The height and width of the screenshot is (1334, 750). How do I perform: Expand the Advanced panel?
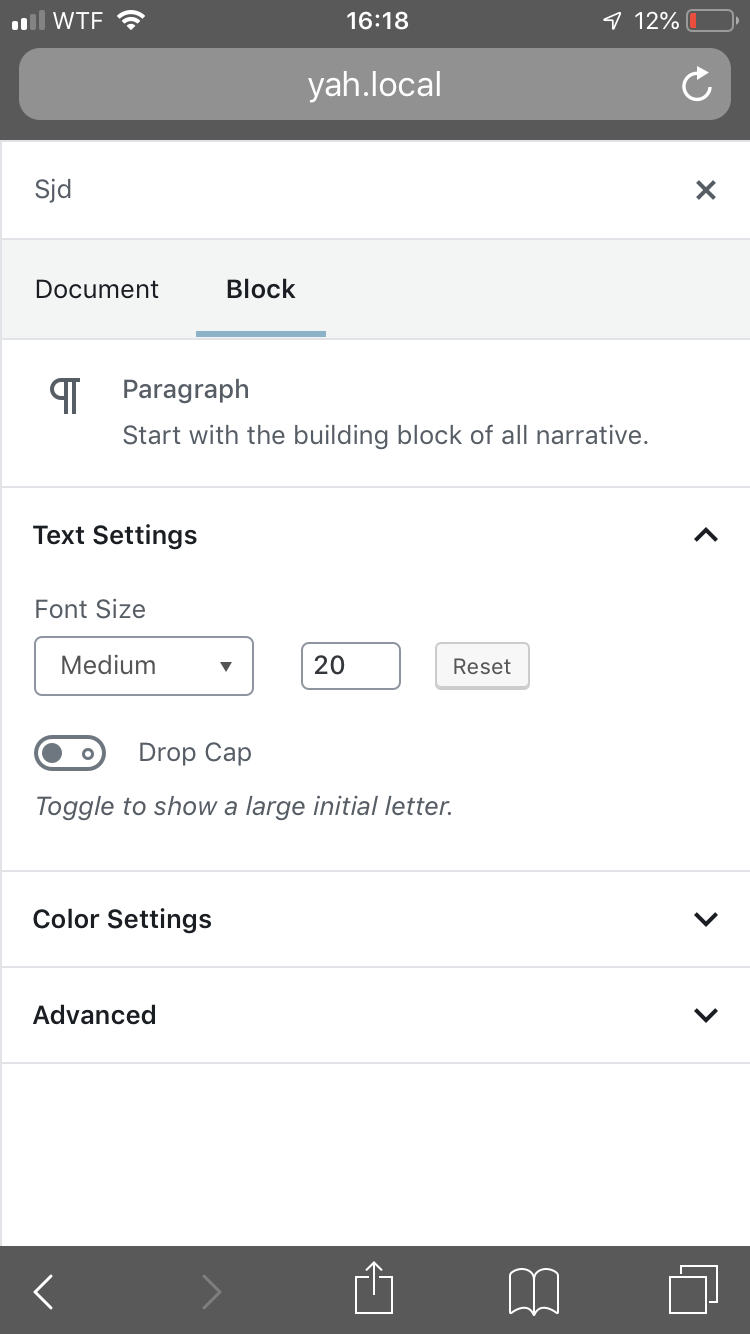706,1015
